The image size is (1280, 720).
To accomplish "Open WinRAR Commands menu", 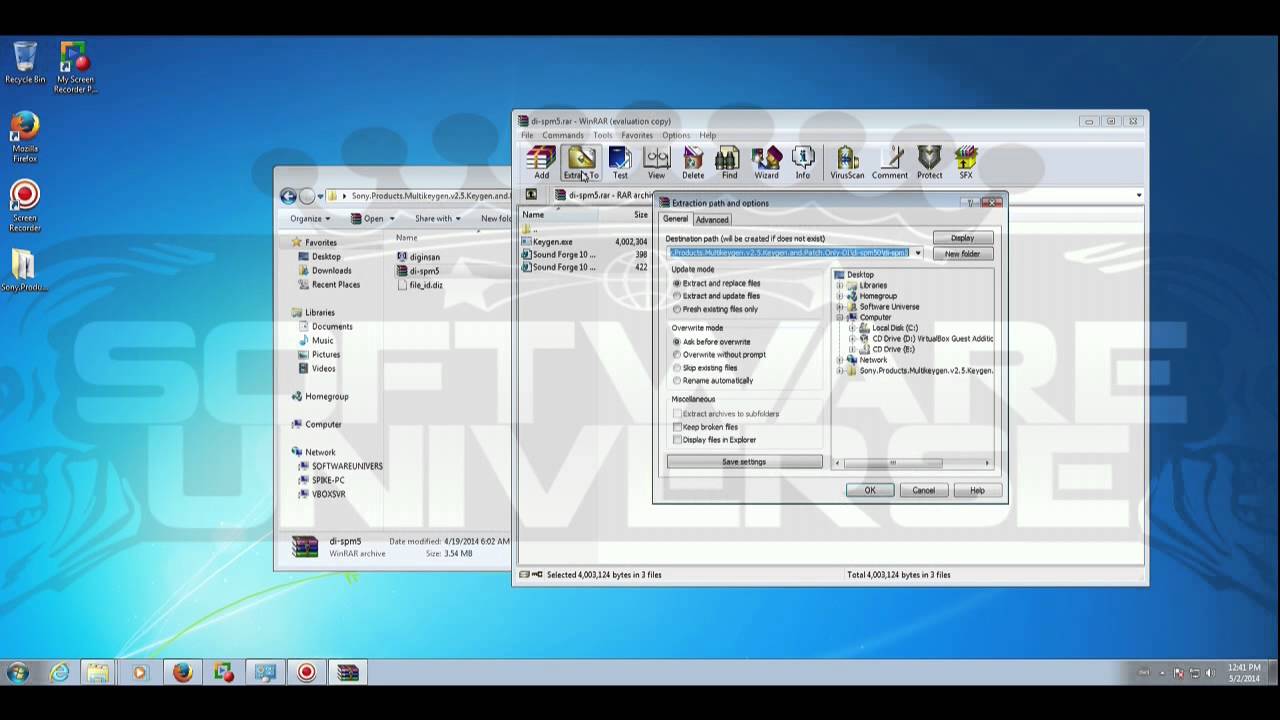I will pyautogui.click(x=563, y=135).
